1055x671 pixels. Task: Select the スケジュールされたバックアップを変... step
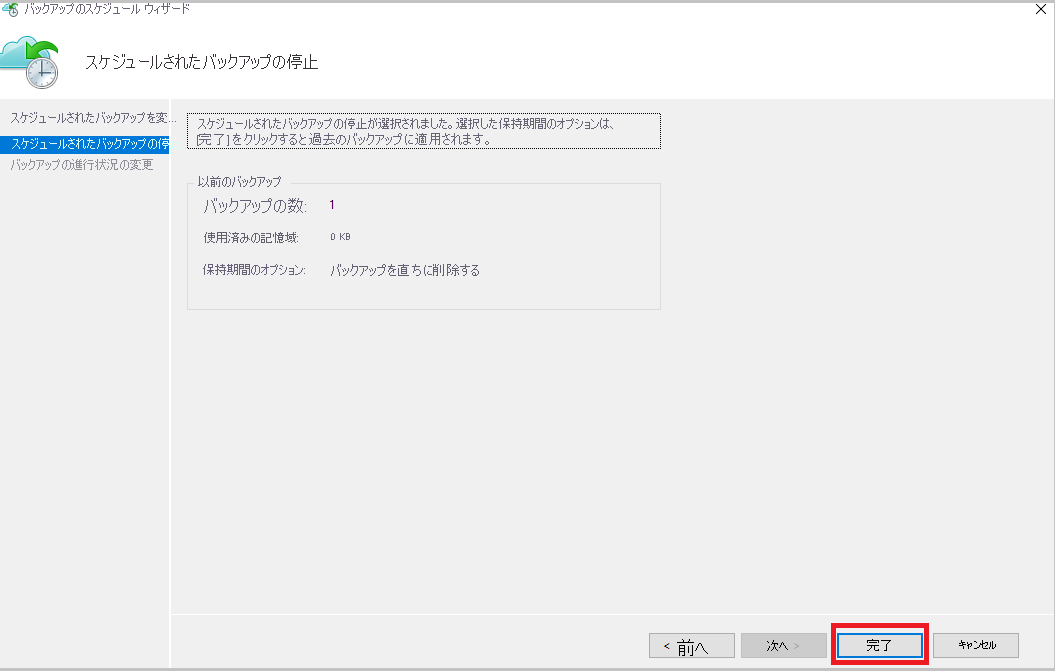[93, 118]
